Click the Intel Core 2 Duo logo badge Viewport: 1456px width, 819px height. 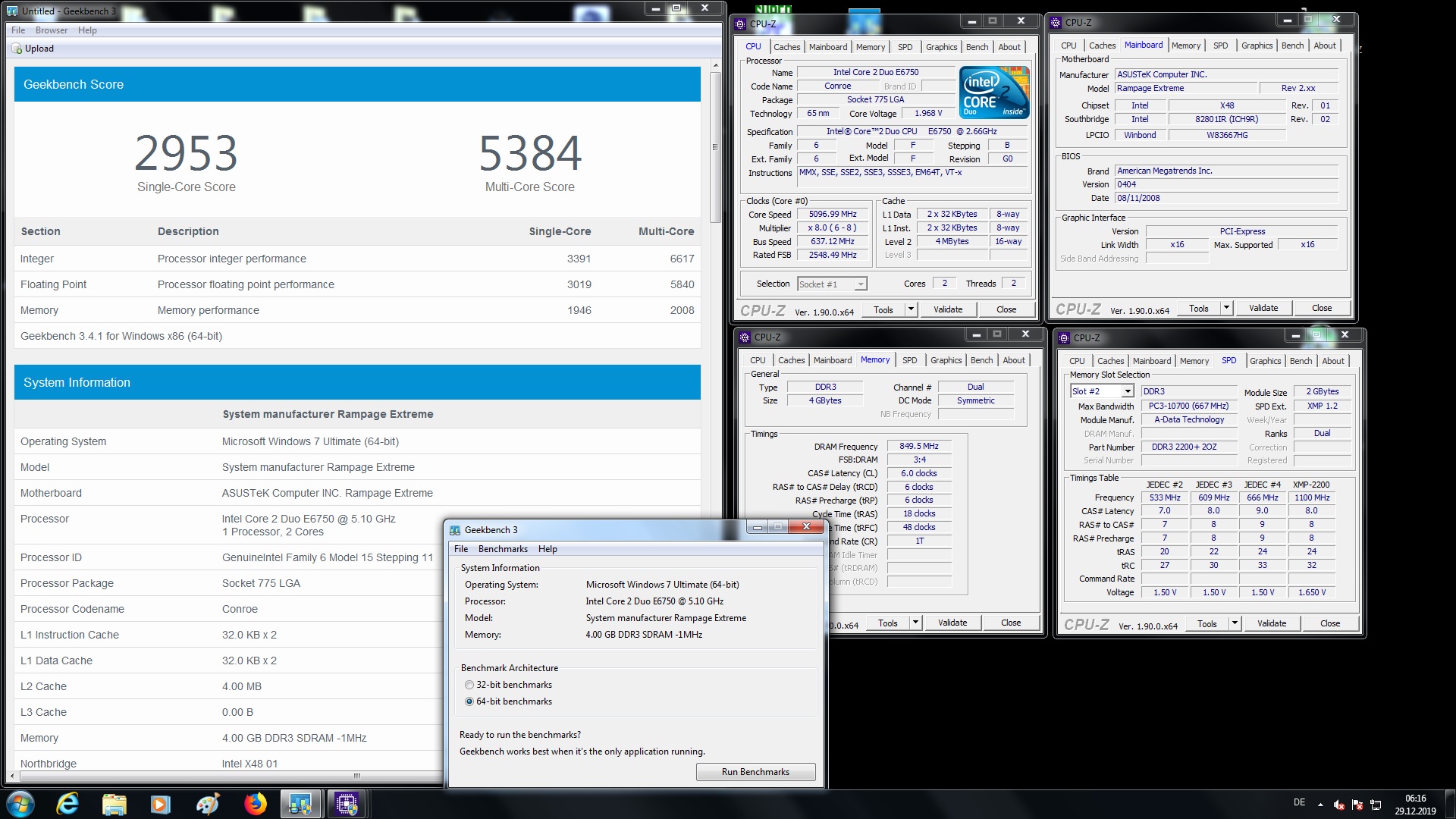point(994,92)
